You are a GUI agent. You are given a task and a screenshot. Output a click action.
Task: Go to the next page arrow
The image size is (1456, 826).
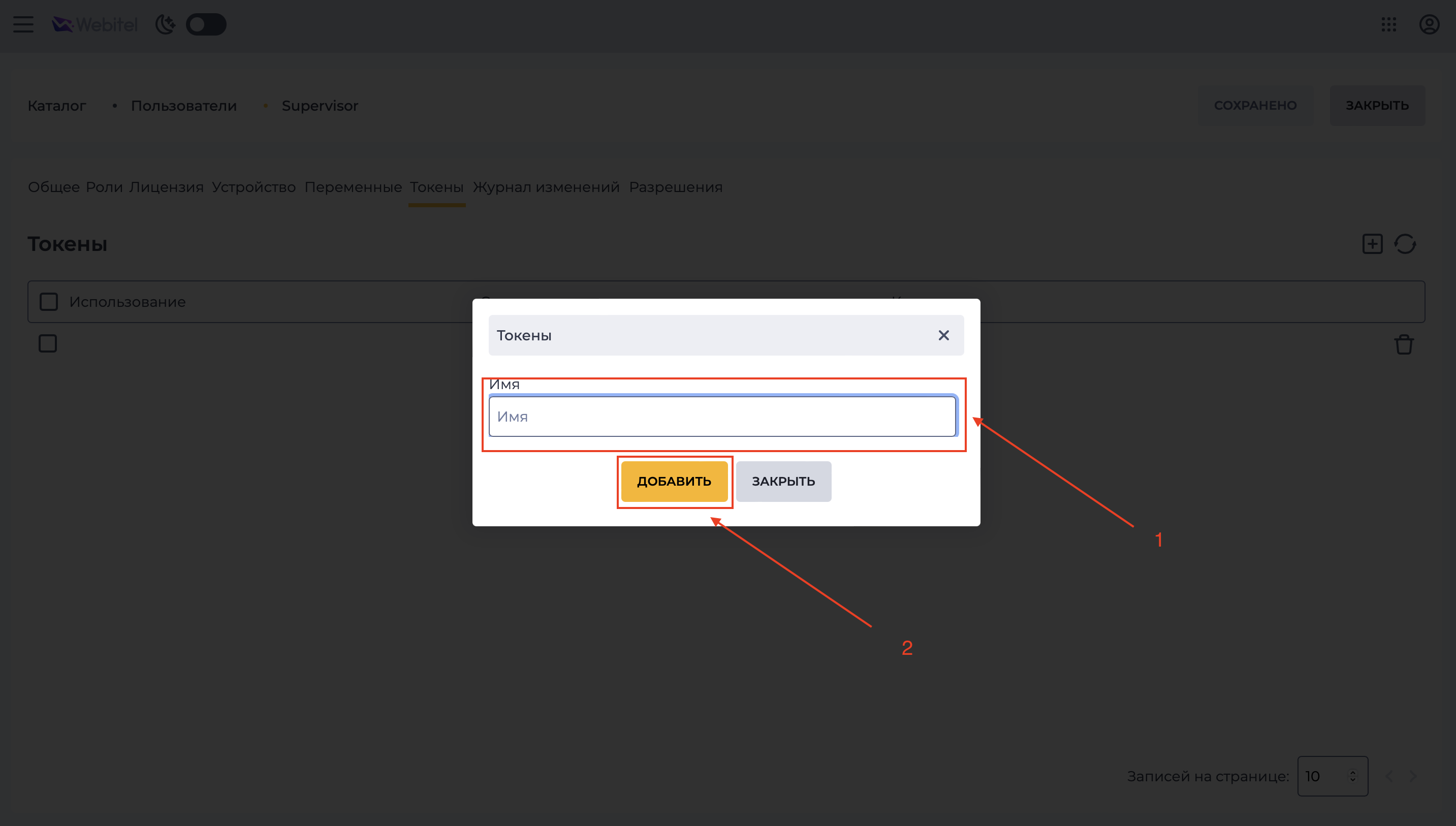1413,776
